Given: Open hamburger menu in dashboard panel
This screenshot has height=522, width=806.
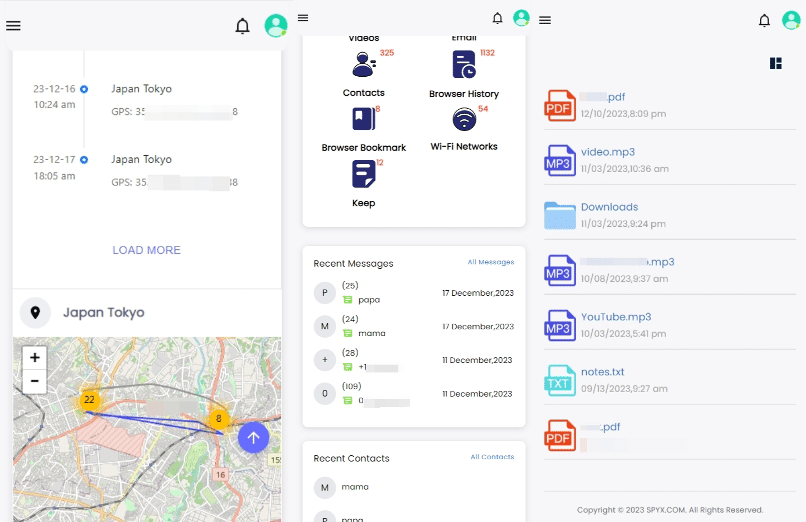Looking at the screenshot, I should click(303, 18).
